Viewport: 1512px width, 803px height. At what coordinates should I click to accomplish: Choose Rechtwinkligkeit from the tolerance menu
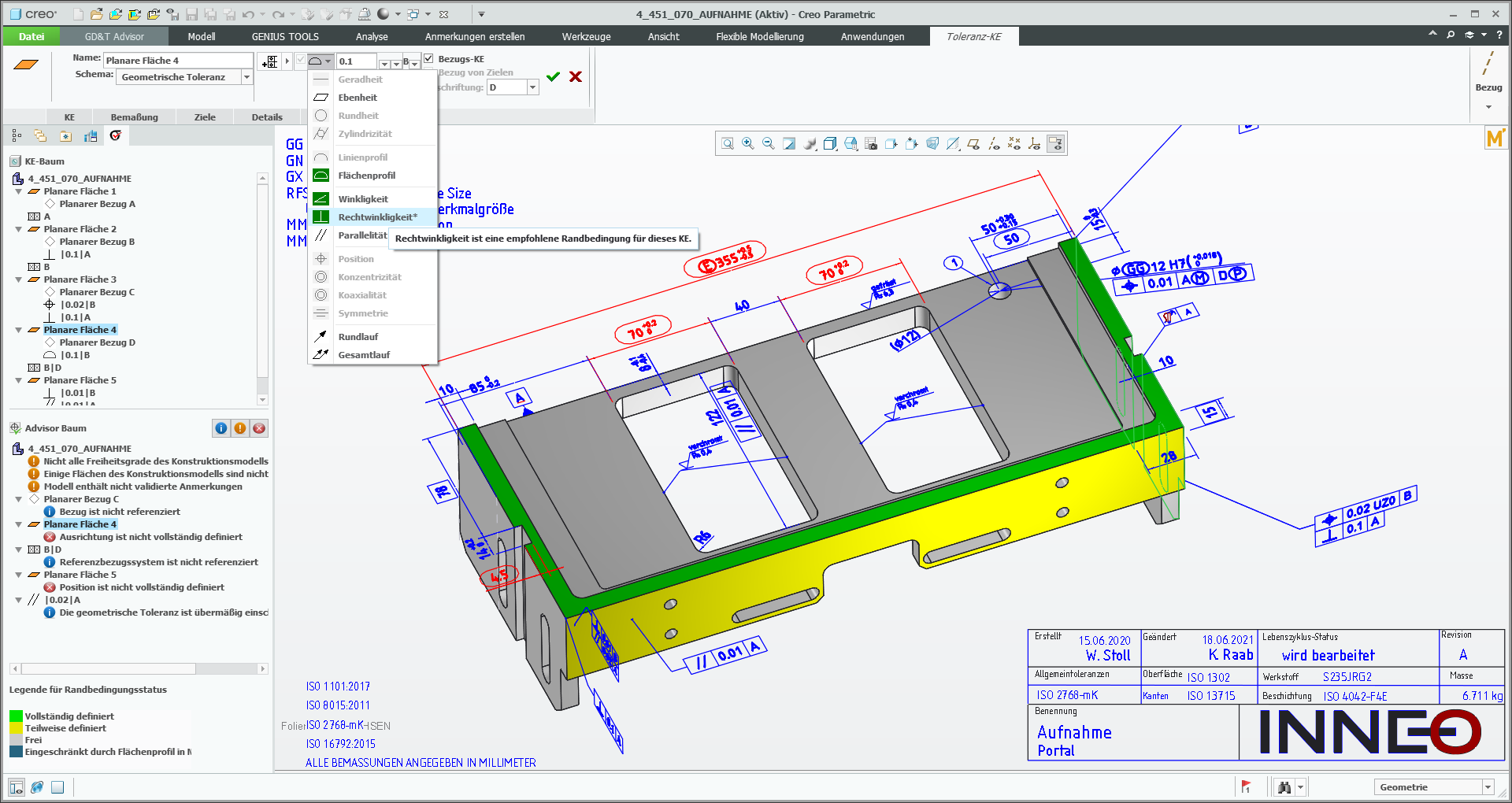pyautogui.click(x=375, y=216)
